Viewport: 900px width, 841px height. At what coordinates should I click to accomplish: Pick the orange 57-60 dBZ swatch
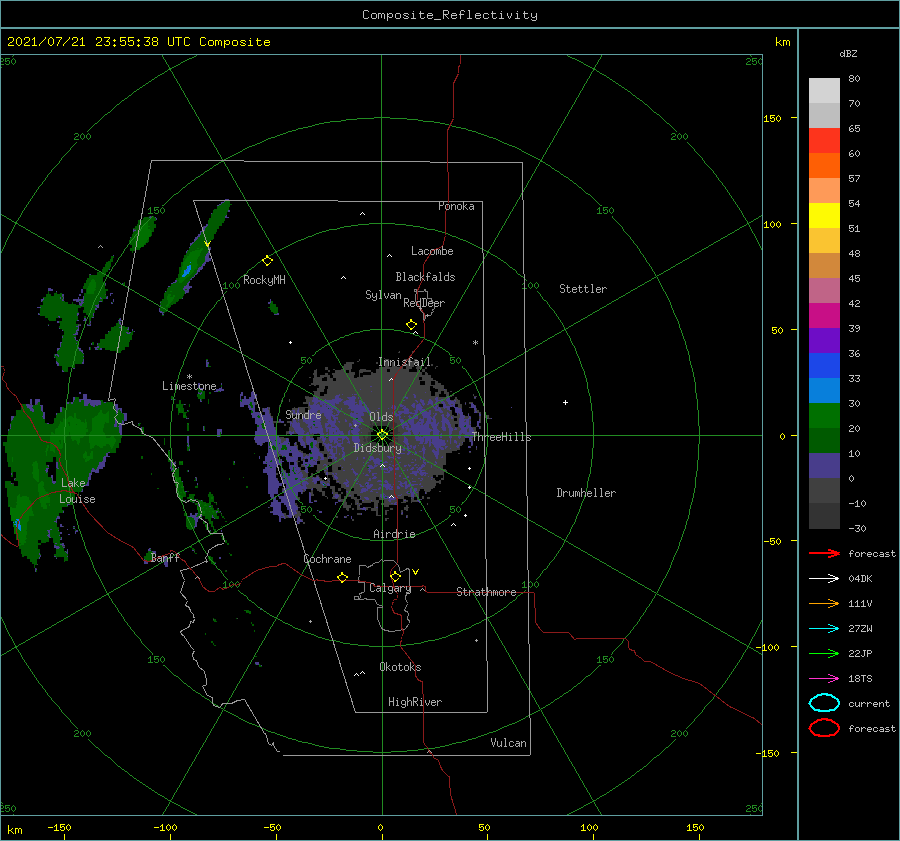[x=824, y=166]
